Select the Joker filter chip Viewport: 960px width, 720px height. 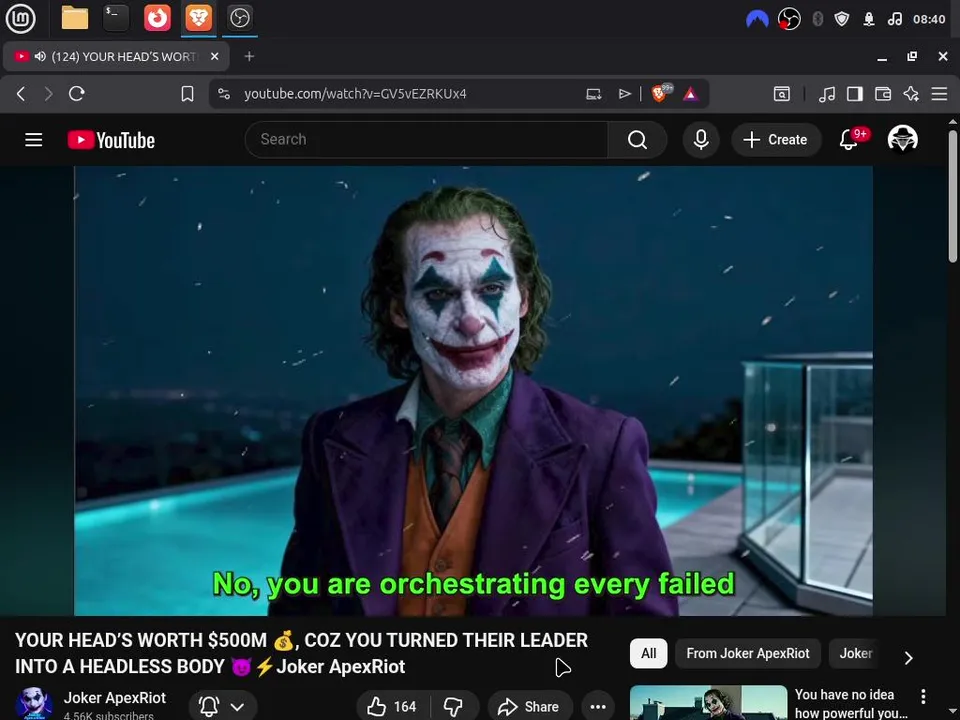855,653
